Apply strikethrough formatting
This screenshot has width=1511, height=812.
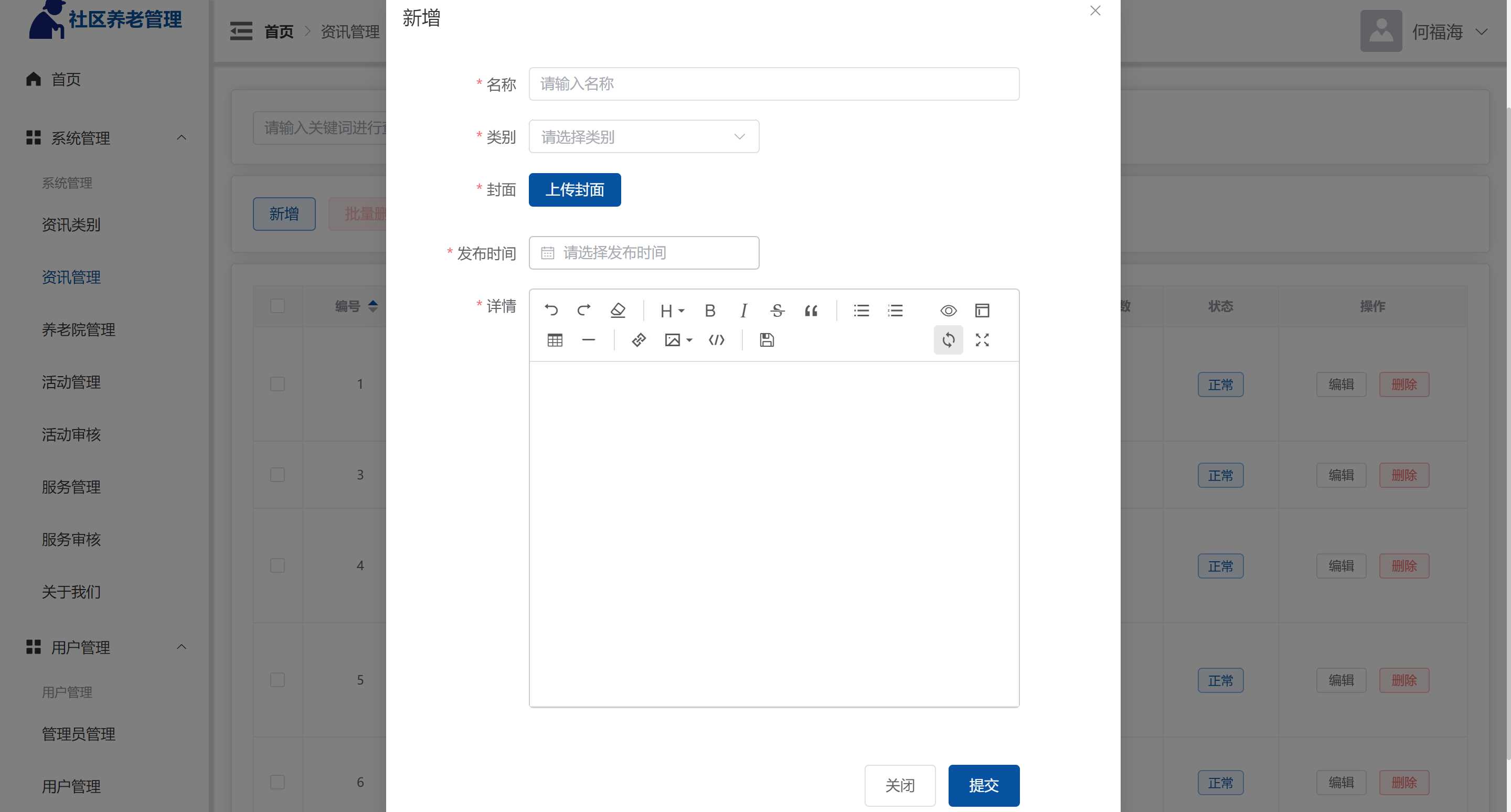pos(777,310)
